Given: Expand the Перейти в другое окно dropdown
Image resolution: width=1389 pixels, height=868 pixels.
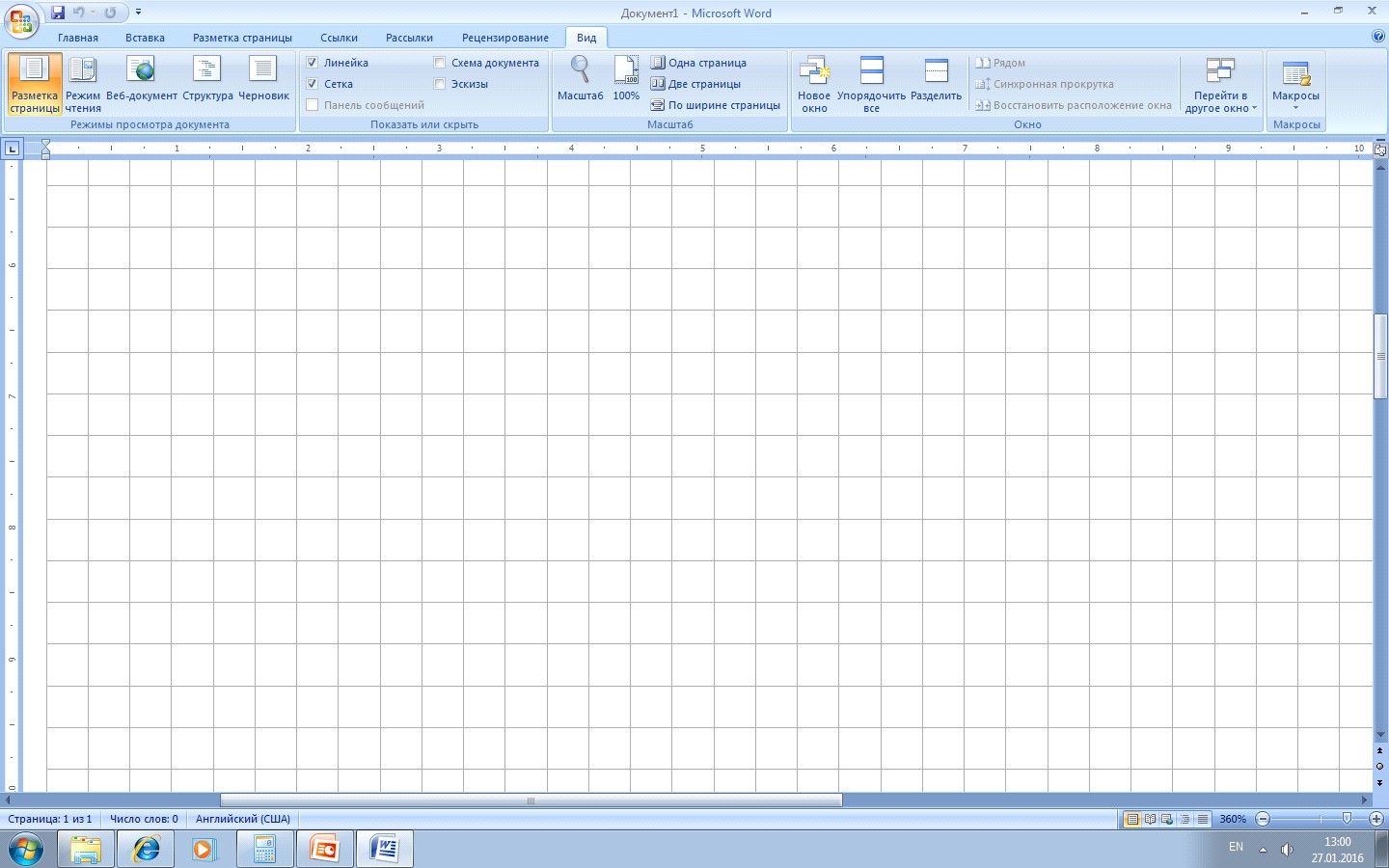Looking at the screenshot, I should [1220, 84].
